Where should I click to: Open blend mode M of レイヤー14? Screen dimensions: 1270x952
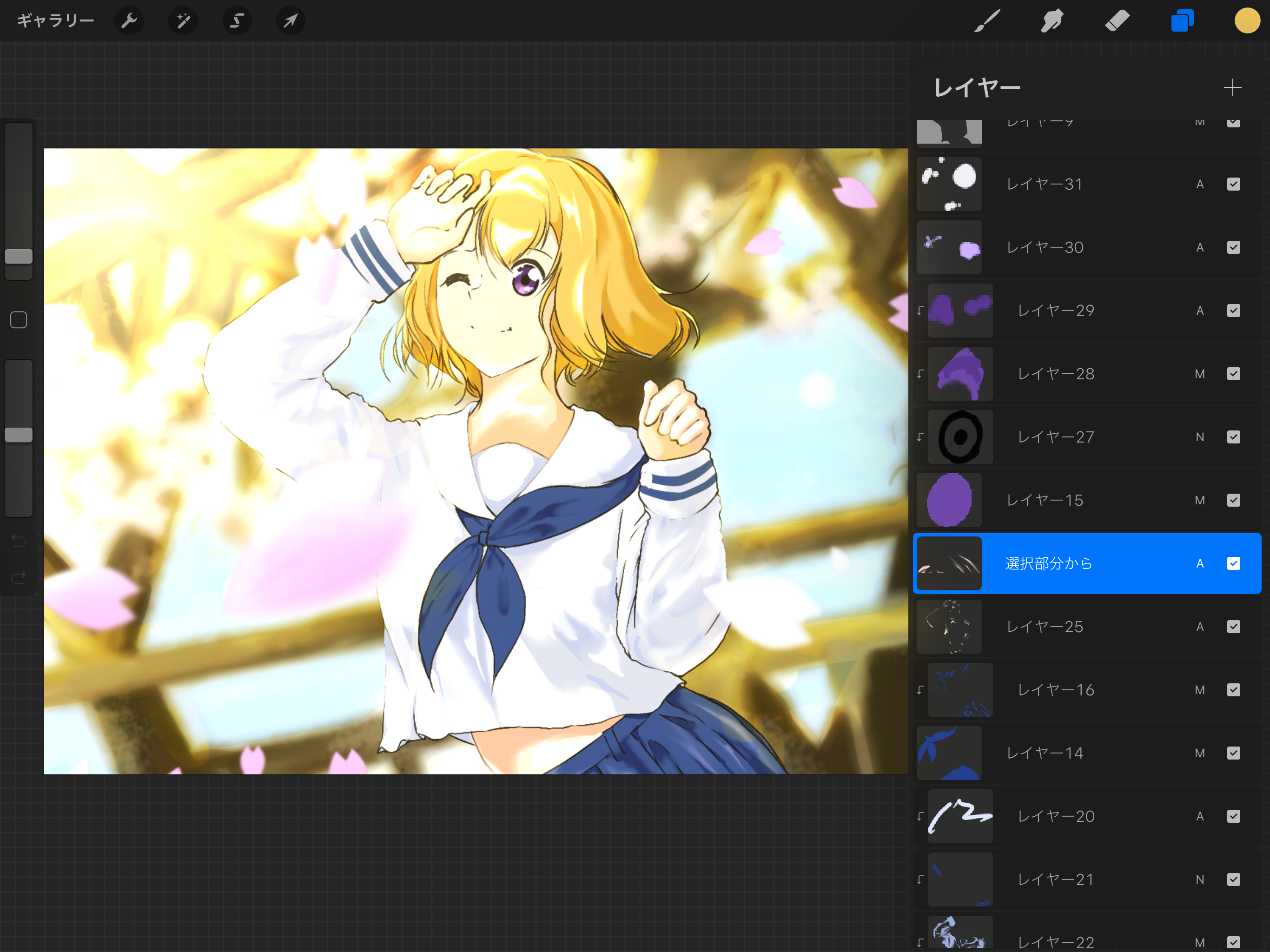coord(1199,753)
